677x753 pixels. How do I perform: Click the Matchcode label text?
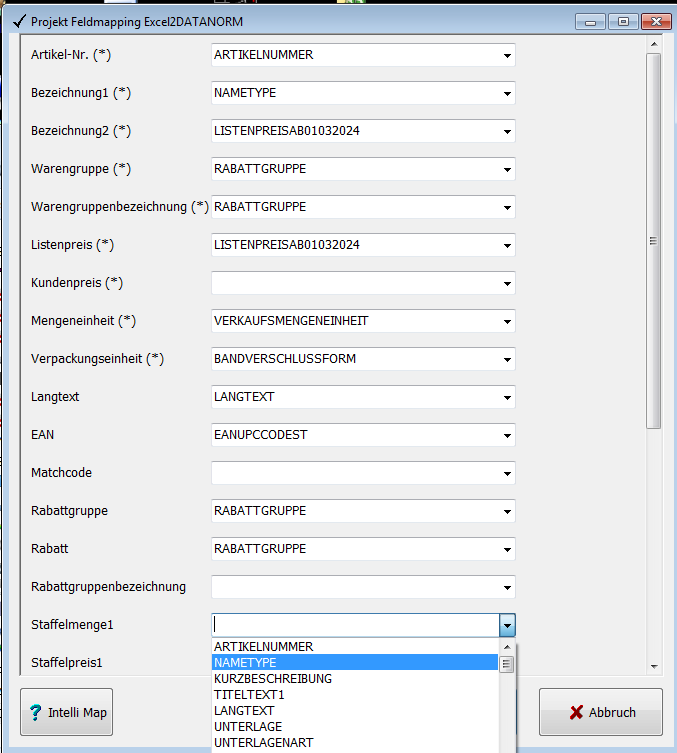click(61, 473)
